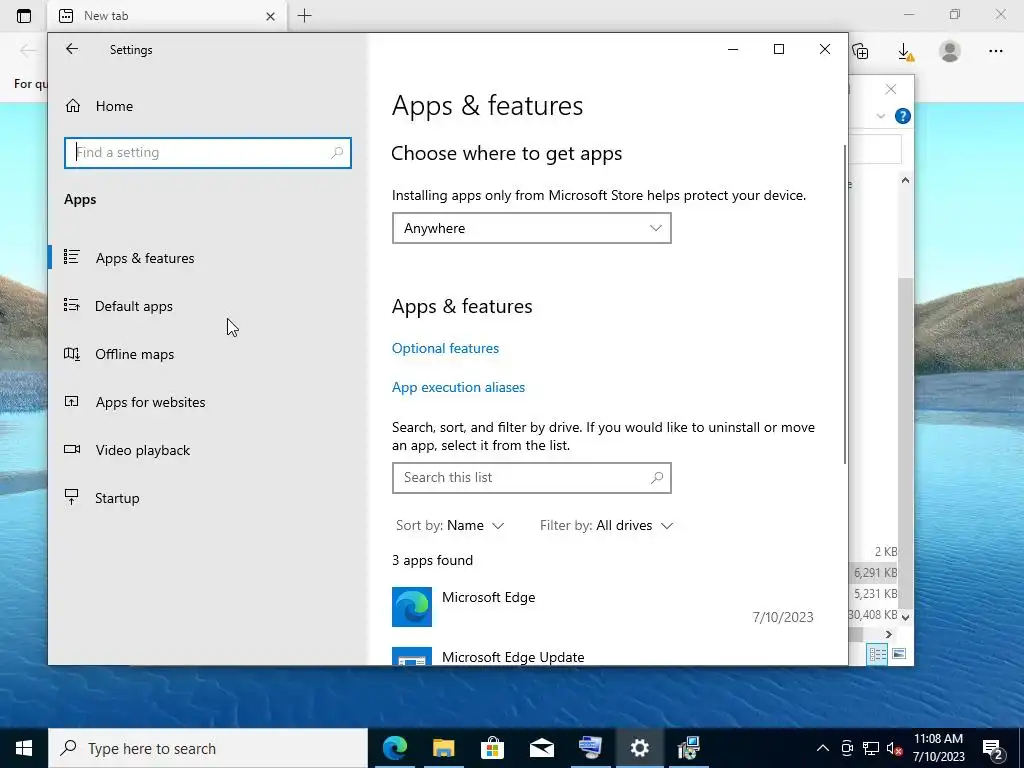The image size is (1024, 768).
Task: Open the Mail app from the taskbar
Action: click(541, 748)
